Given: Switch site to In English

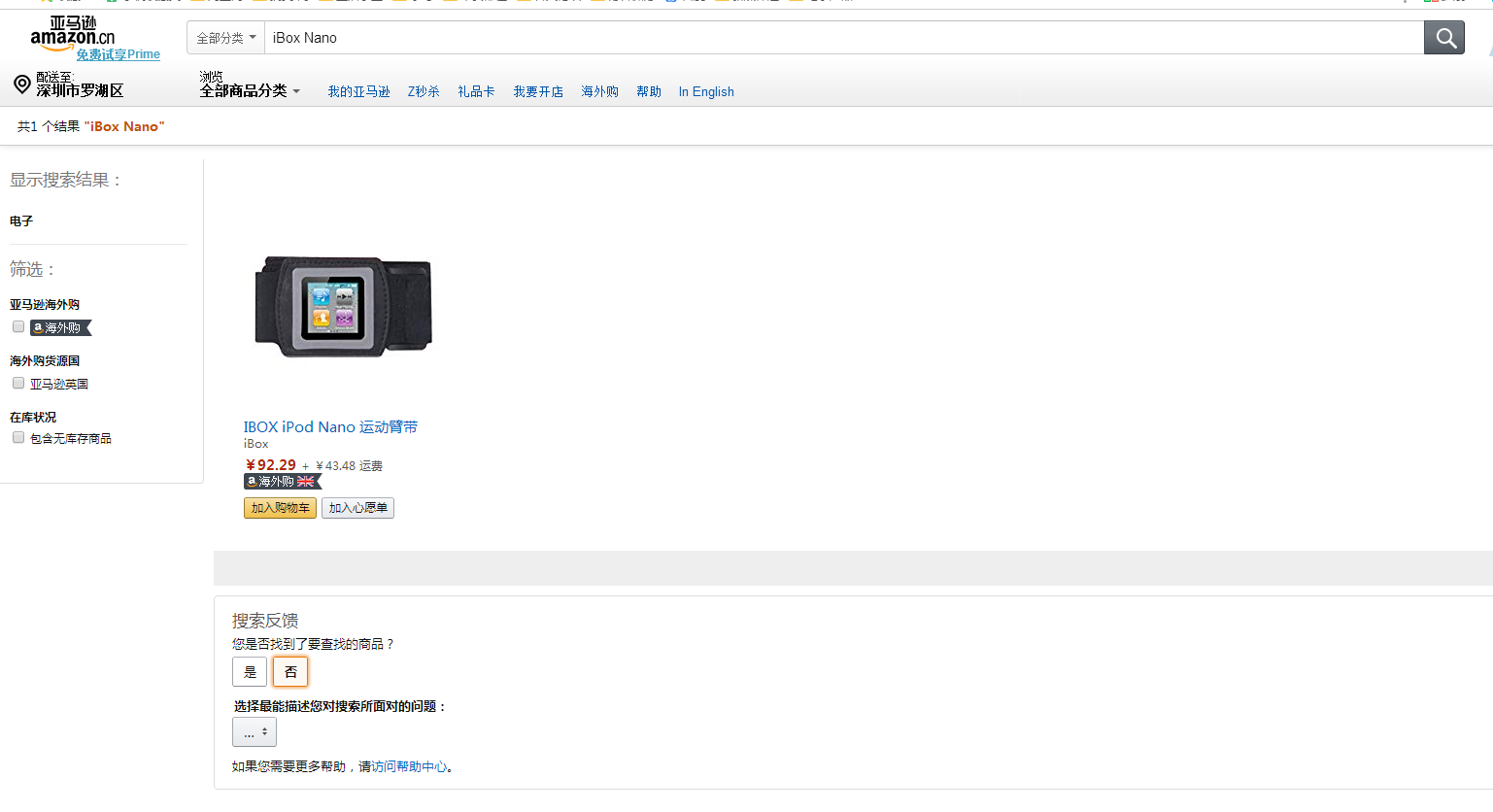Looking at the screenshot, I should [x=706, y=91].
